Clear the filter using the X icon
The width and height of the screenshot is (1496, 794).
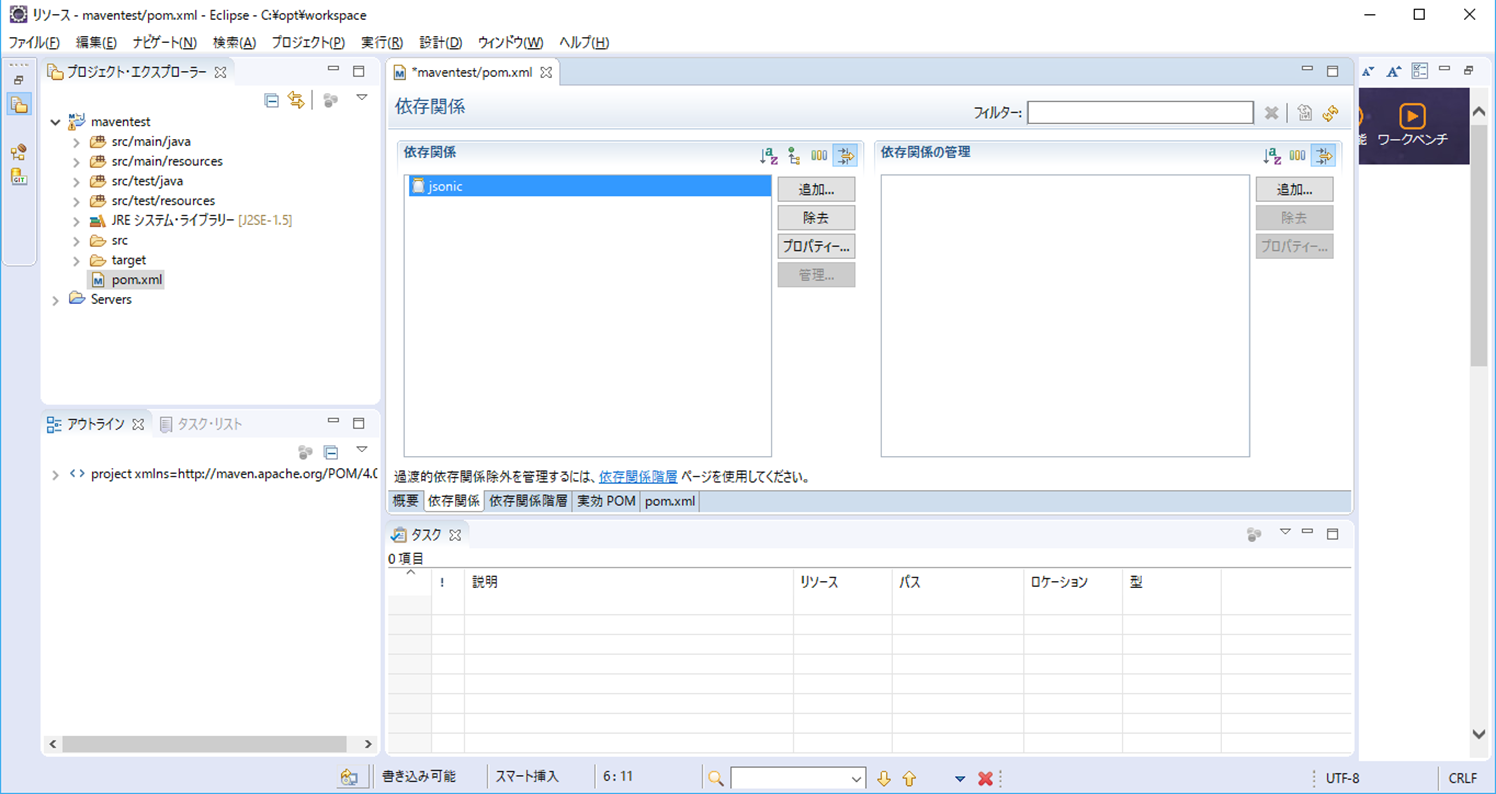click(1270, 113)
